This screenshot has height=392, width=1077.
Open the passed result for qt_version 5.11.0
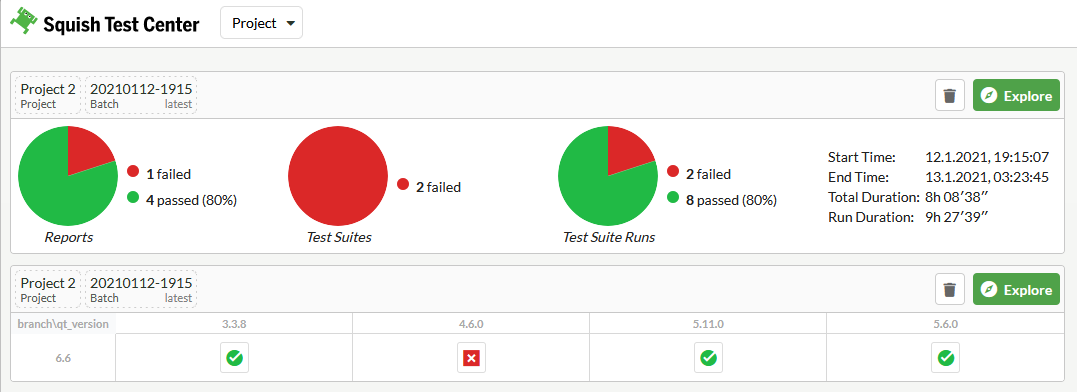708,358
